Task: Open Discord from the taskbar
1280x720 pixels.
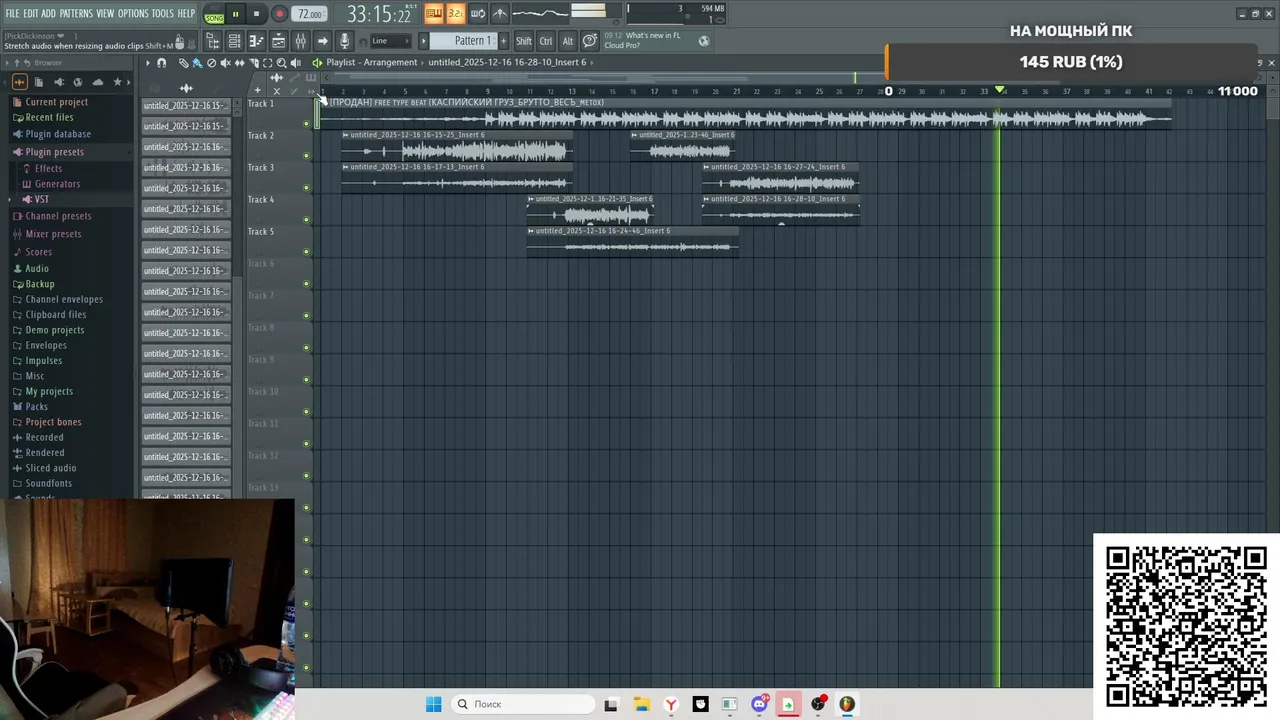Action: pos(759,704)
